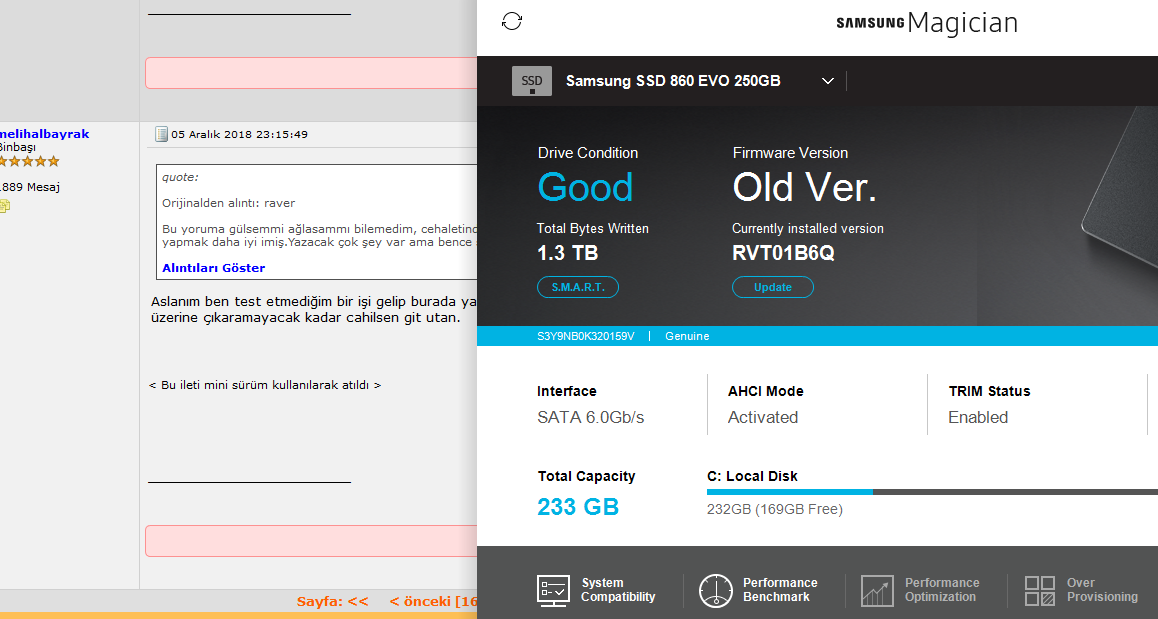Open melihalbayrak forum profile link
Image resolution: width=1158 pixels, height=619 pixels.
44,134
